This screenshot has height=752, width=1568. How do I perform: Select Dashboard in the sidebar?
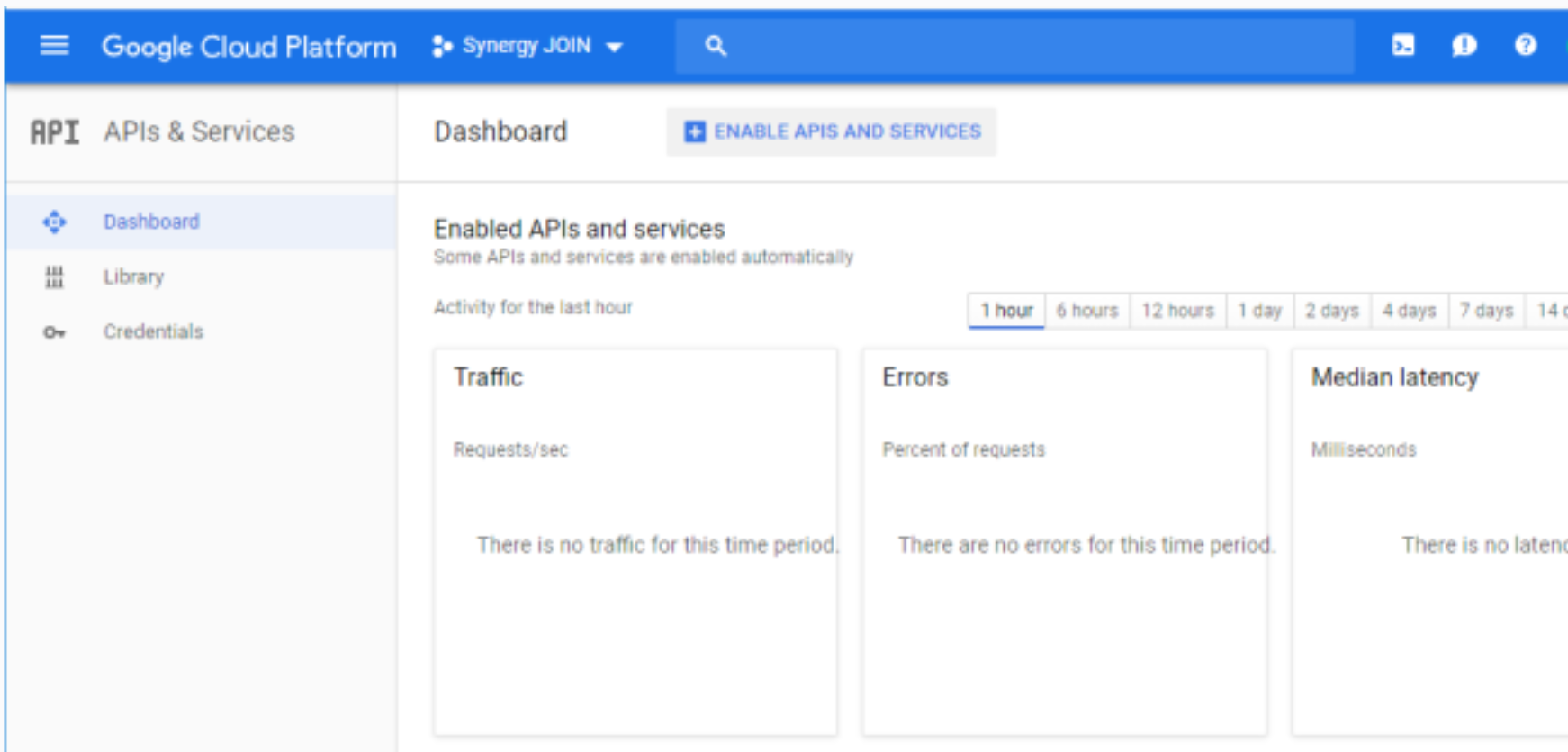(201, 222)
